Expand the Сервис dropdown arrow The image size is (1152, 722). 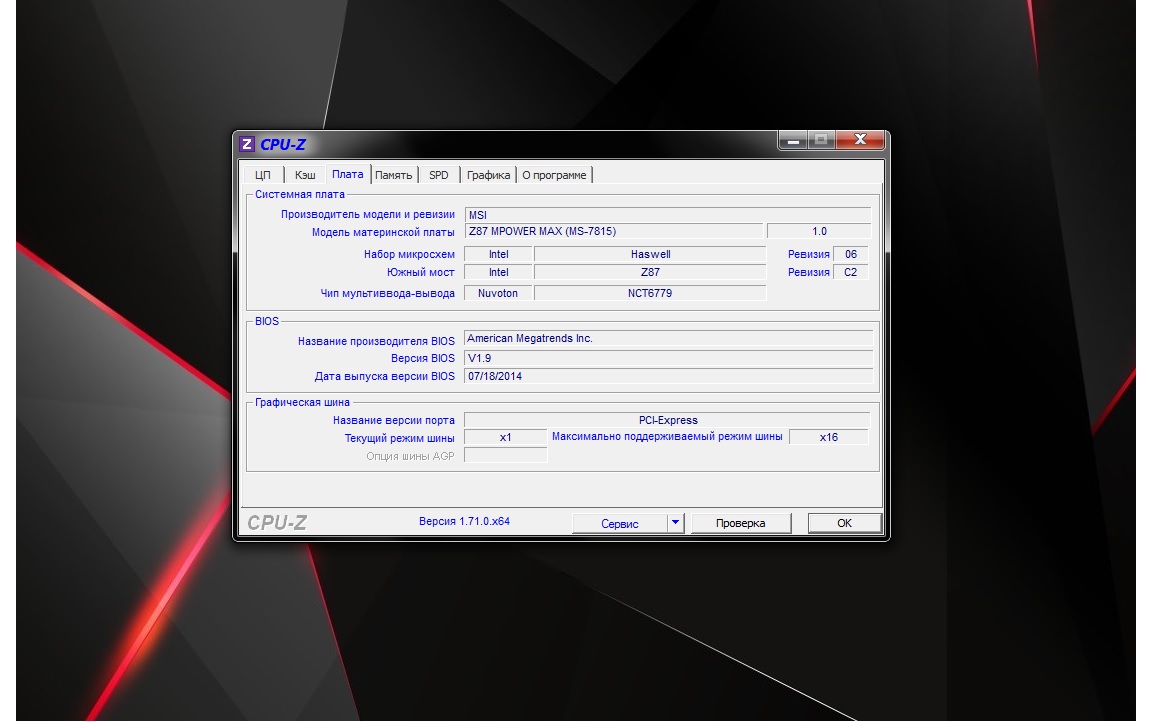coord(676,524)
